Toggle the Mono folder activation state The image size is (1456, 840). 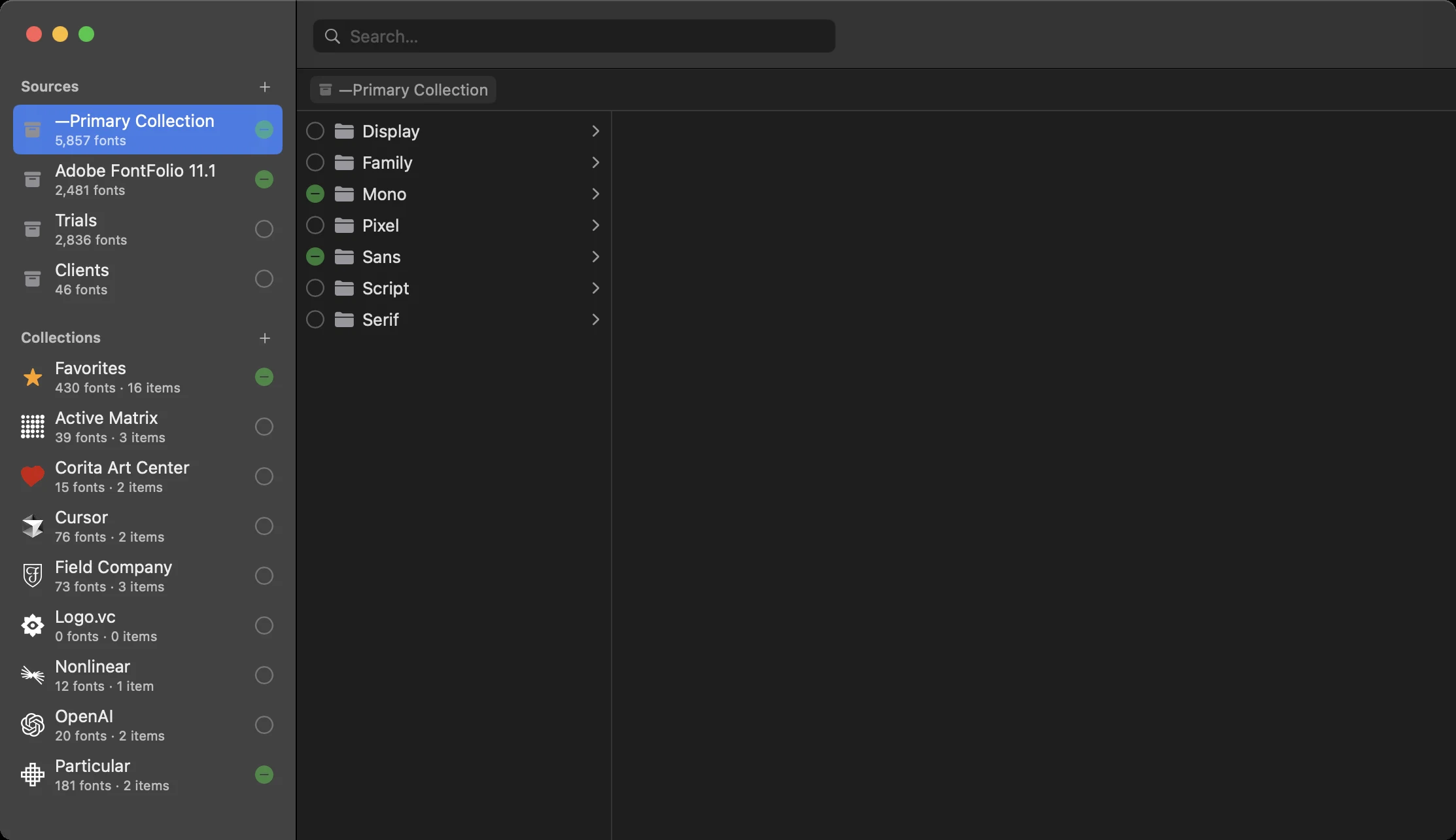pyautogui.click(x=315, y=194)
